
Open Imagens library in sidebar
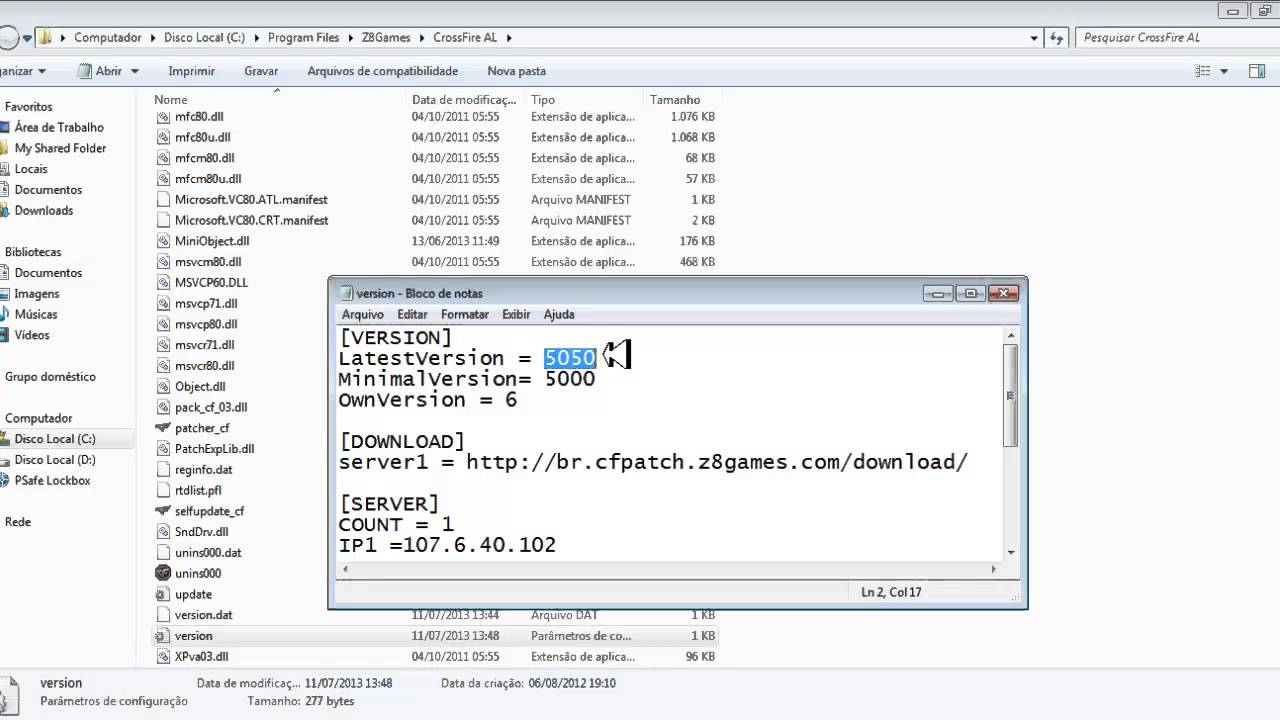(x=37, y=294)
